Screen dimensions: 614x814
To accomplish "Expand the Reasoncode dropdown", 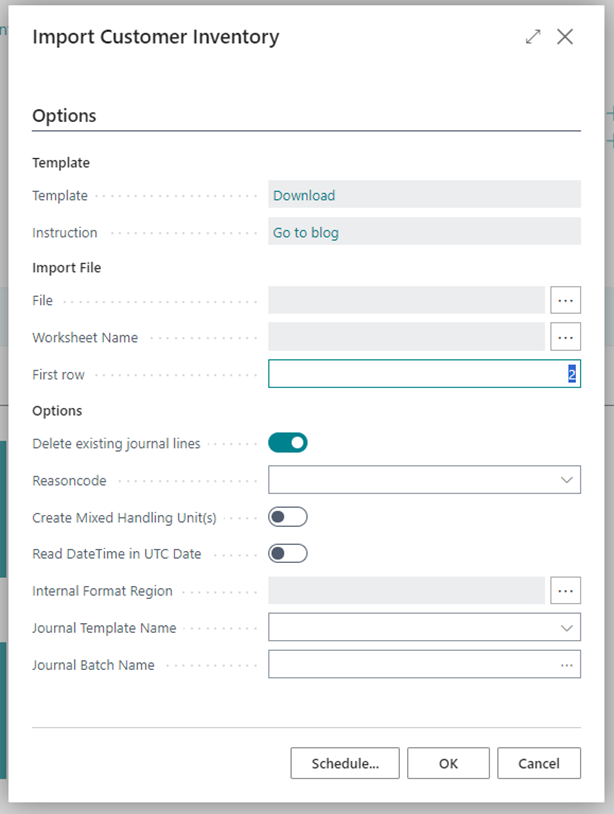I will tap(567, 480).
